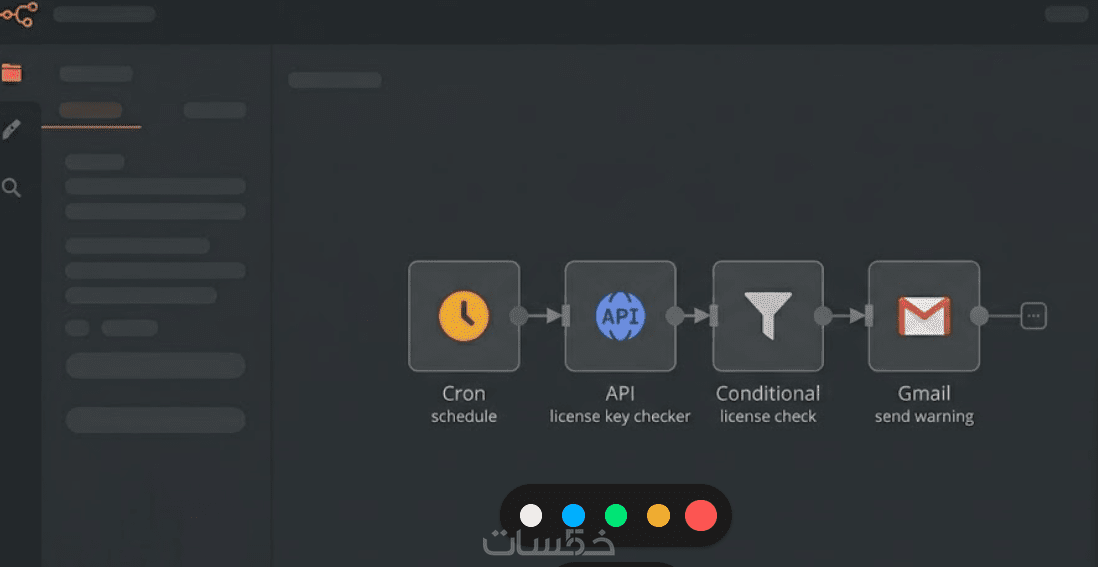1098x567 pixels.
Task: Select the green color dot
Action: [x=616, y=516]
